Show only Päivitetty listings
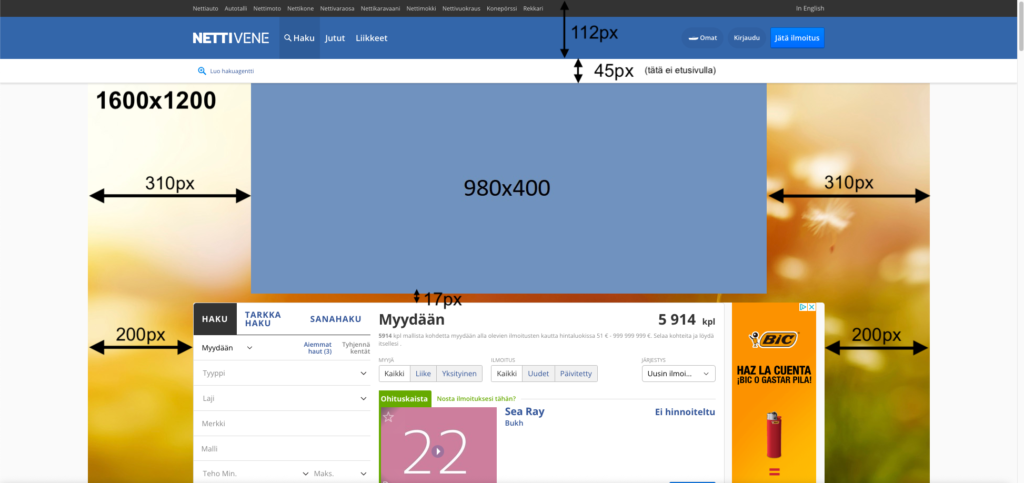This screenshot has height=483, width=1024. [x=576, y=373]
